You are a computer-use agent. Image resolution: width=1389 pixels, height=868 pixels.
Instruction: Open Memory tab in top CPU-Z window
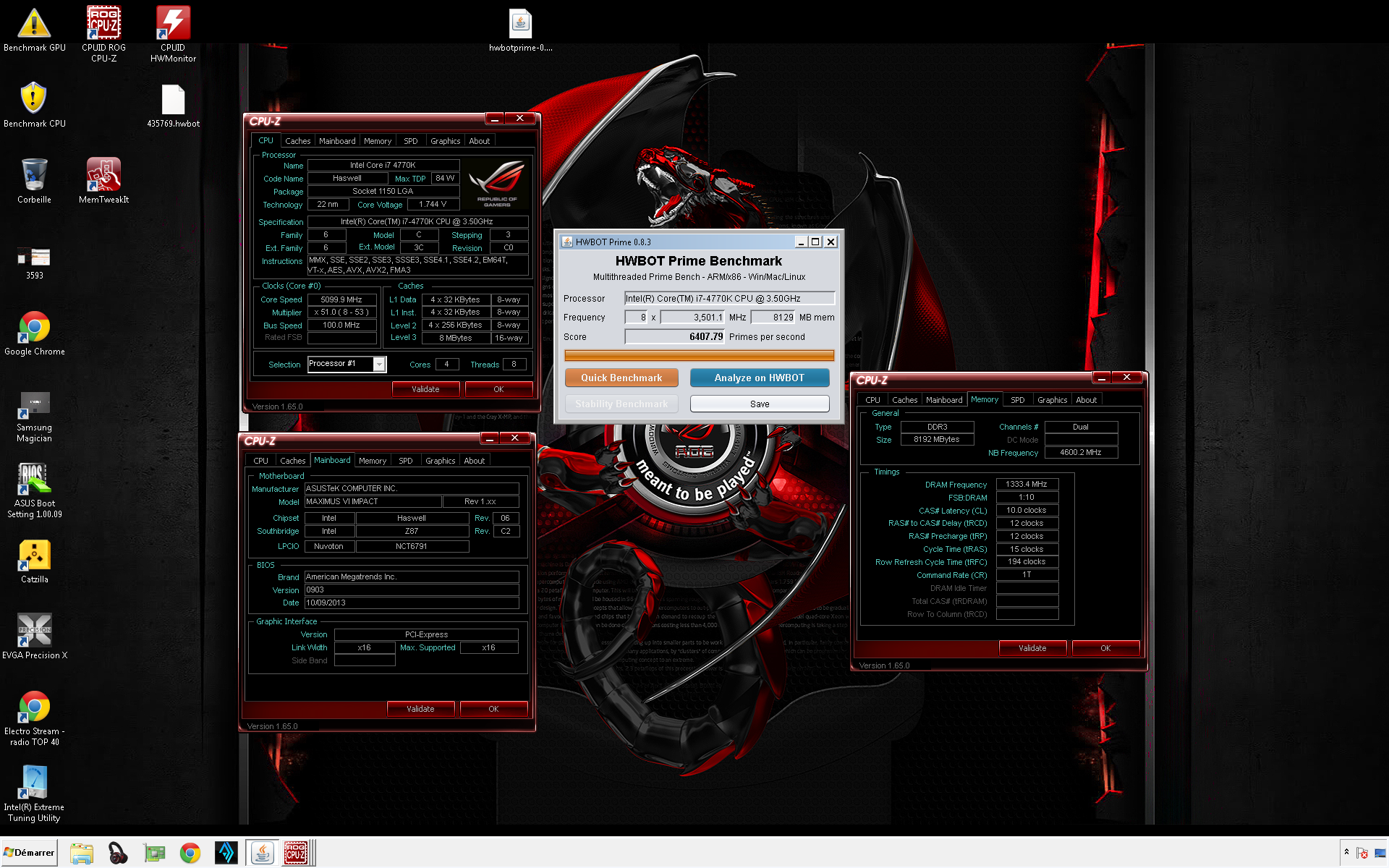pyautogui.click(x=378, y=141)
